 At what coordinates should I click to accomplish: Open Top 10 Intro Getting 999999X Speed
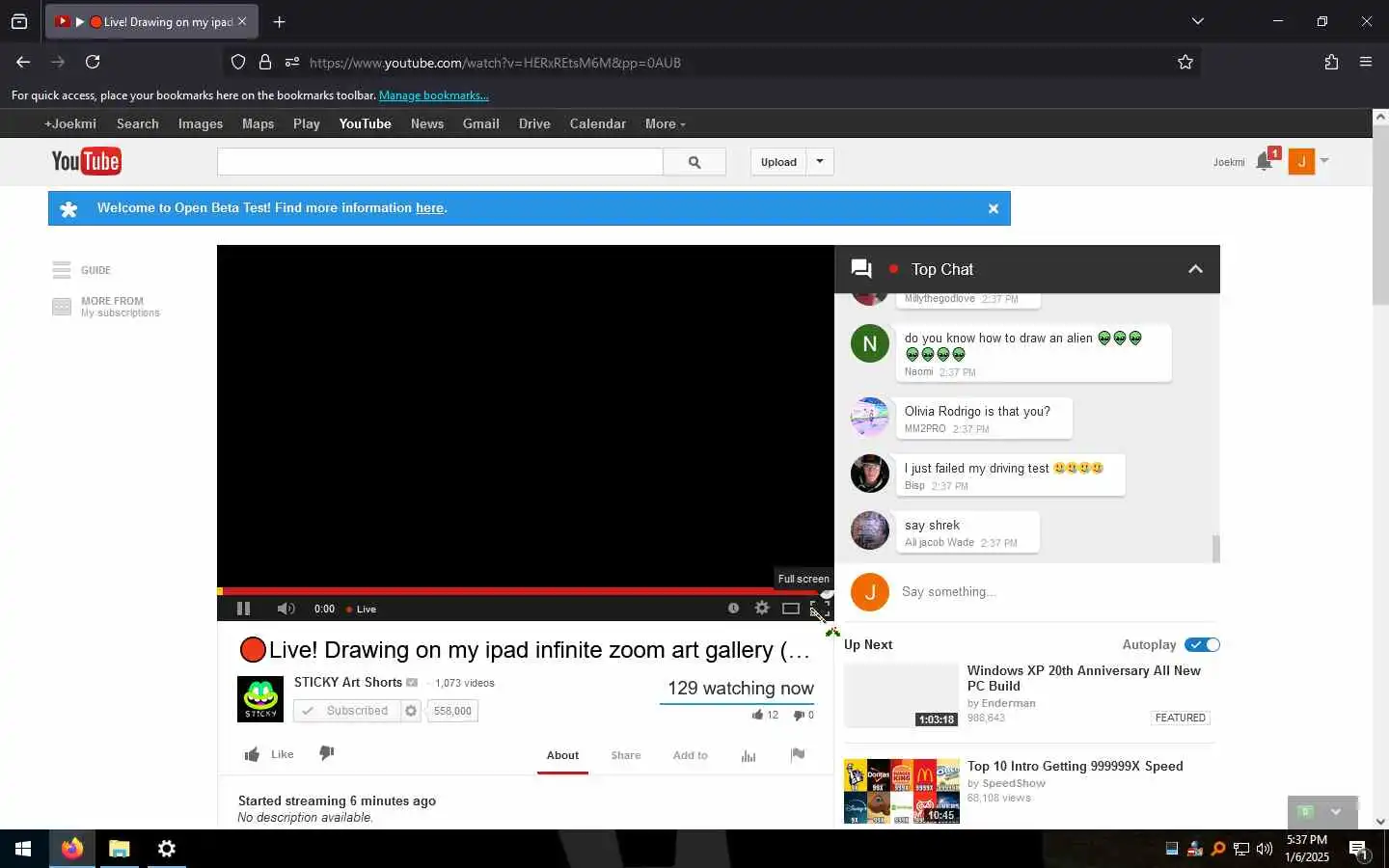(1076, 766)
